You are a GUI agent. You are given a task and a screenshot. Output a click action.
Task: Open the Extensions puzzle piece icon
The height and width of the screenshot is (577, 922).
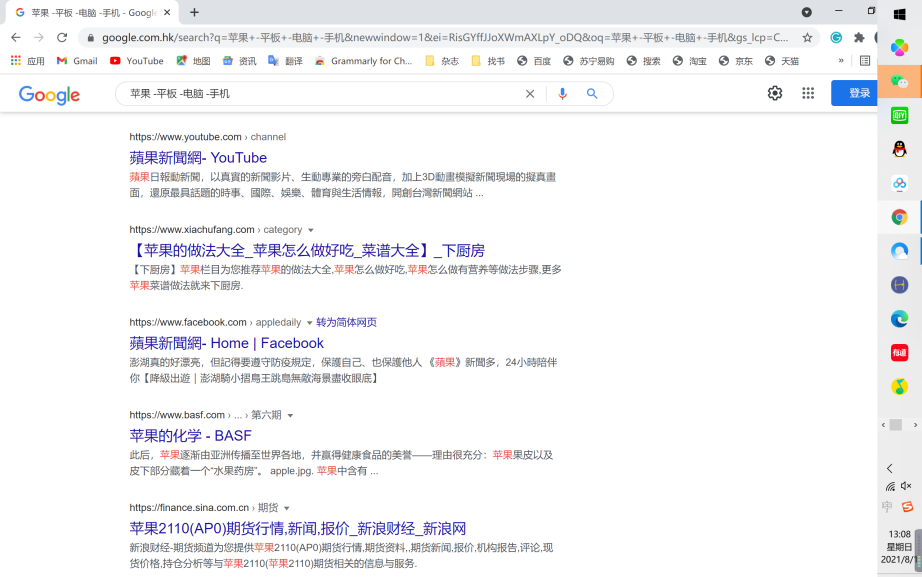tap(859, 38)
